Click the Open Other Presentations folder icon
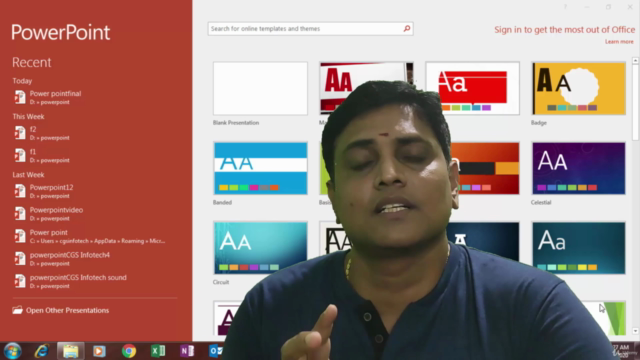640x360 pixels. [x=17, y=310]
